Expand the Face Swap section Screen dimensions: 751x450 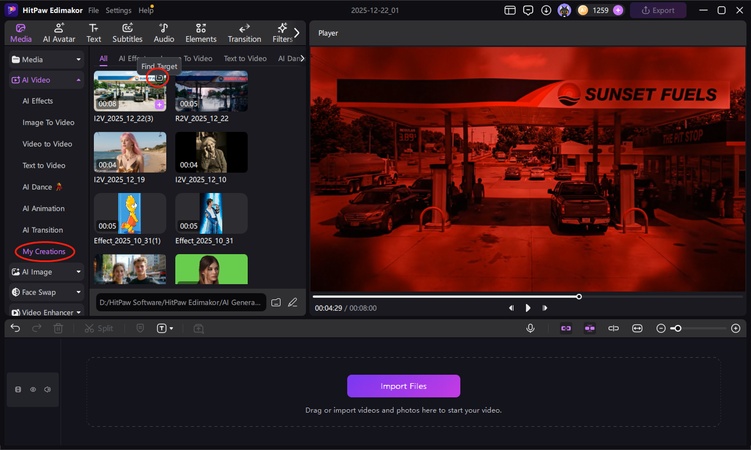pyautogui.click(x=78, y=292)
